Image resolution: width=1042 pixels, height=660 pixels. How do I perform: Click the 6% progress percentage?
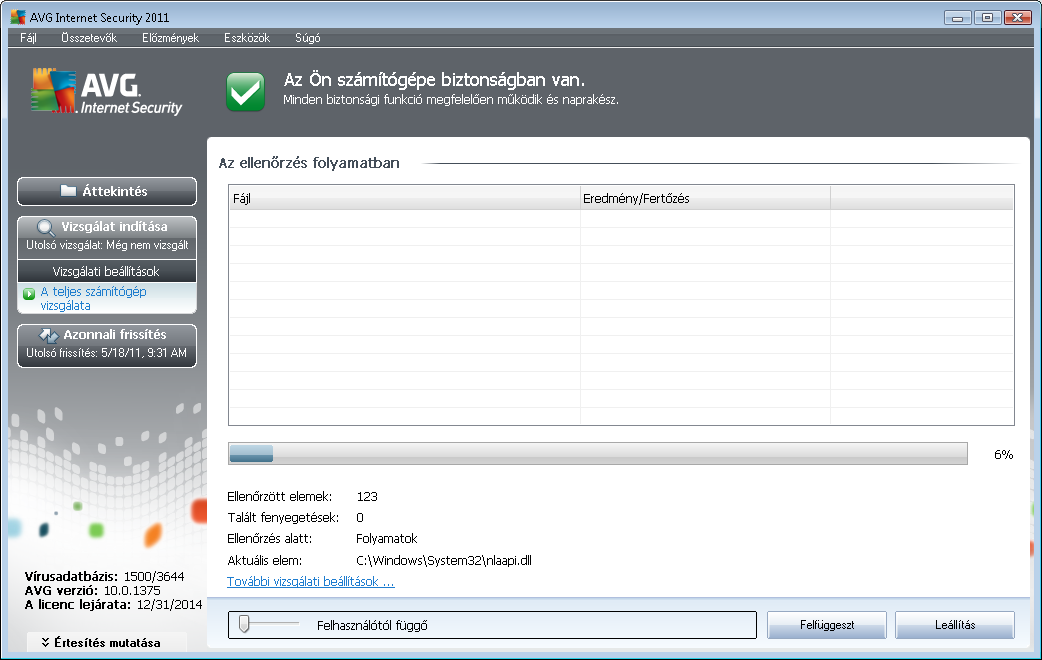pyautogui.click(x=1003, y=455)
